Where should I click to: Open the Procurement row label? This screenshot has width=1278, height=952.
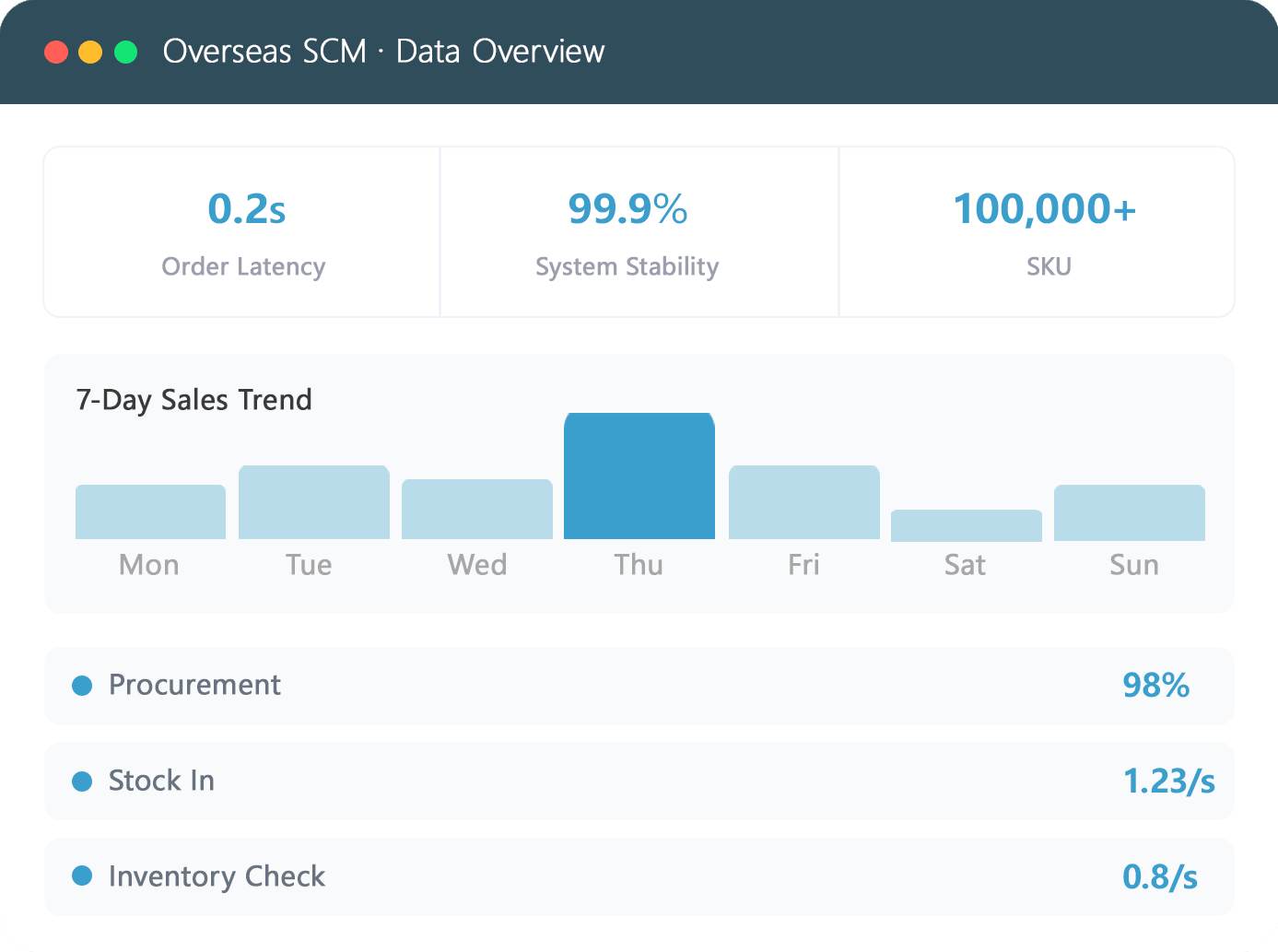194,685
